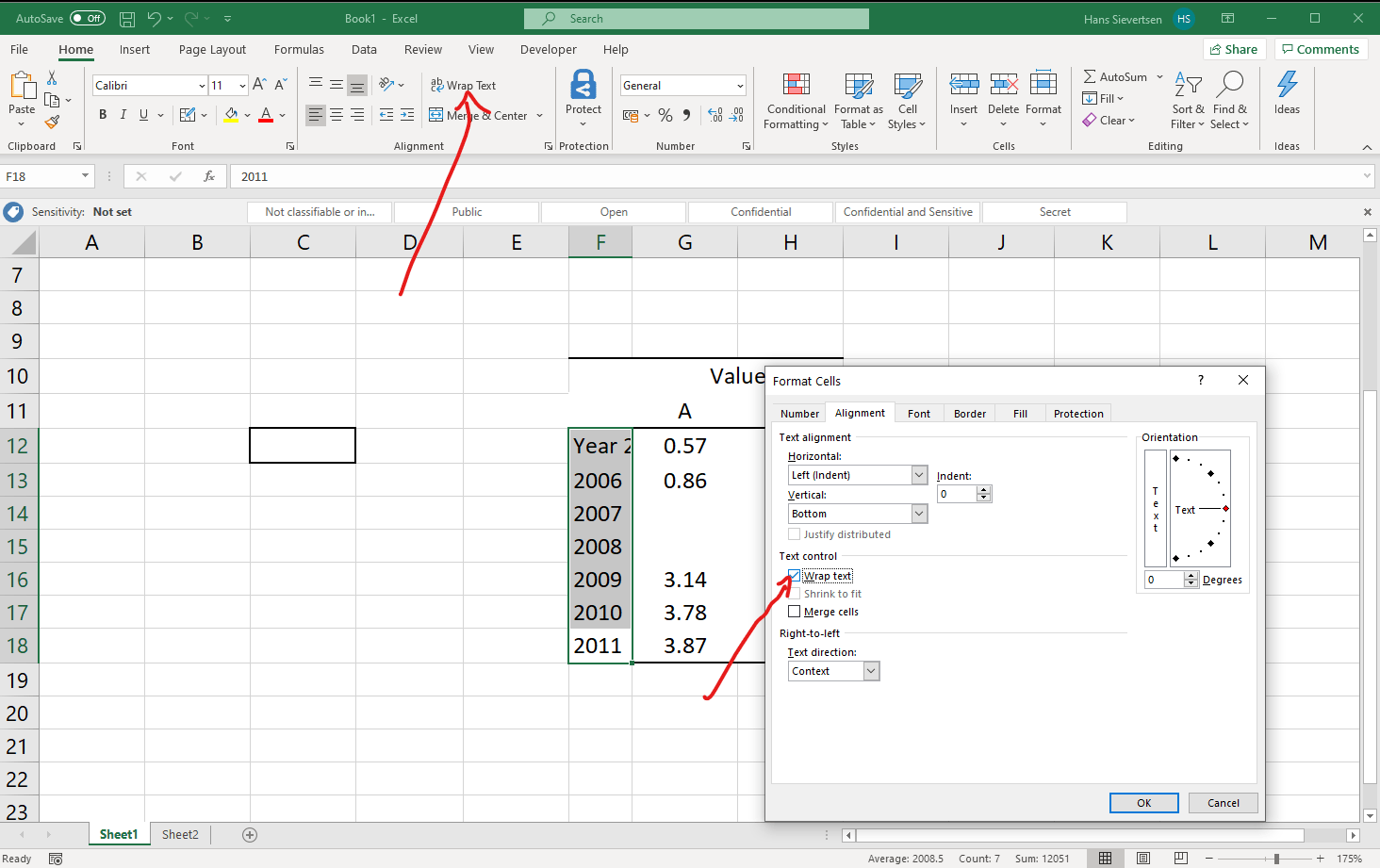Open the Percent Style number format
Viewport: 1380px width, 868px height.
tap(665, 114)
